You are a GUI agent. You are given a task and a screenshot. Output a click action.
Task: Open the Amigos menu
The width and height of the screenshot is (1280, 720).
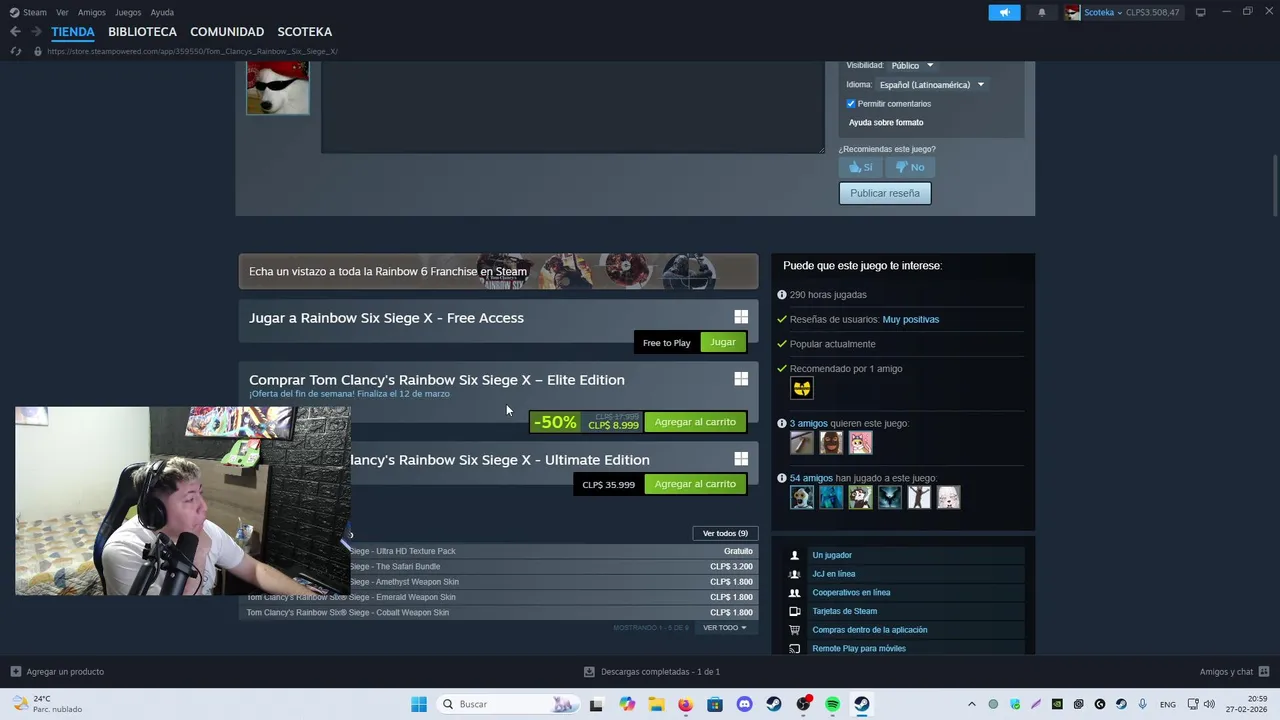pyautogui.click(x=92, y=12)
